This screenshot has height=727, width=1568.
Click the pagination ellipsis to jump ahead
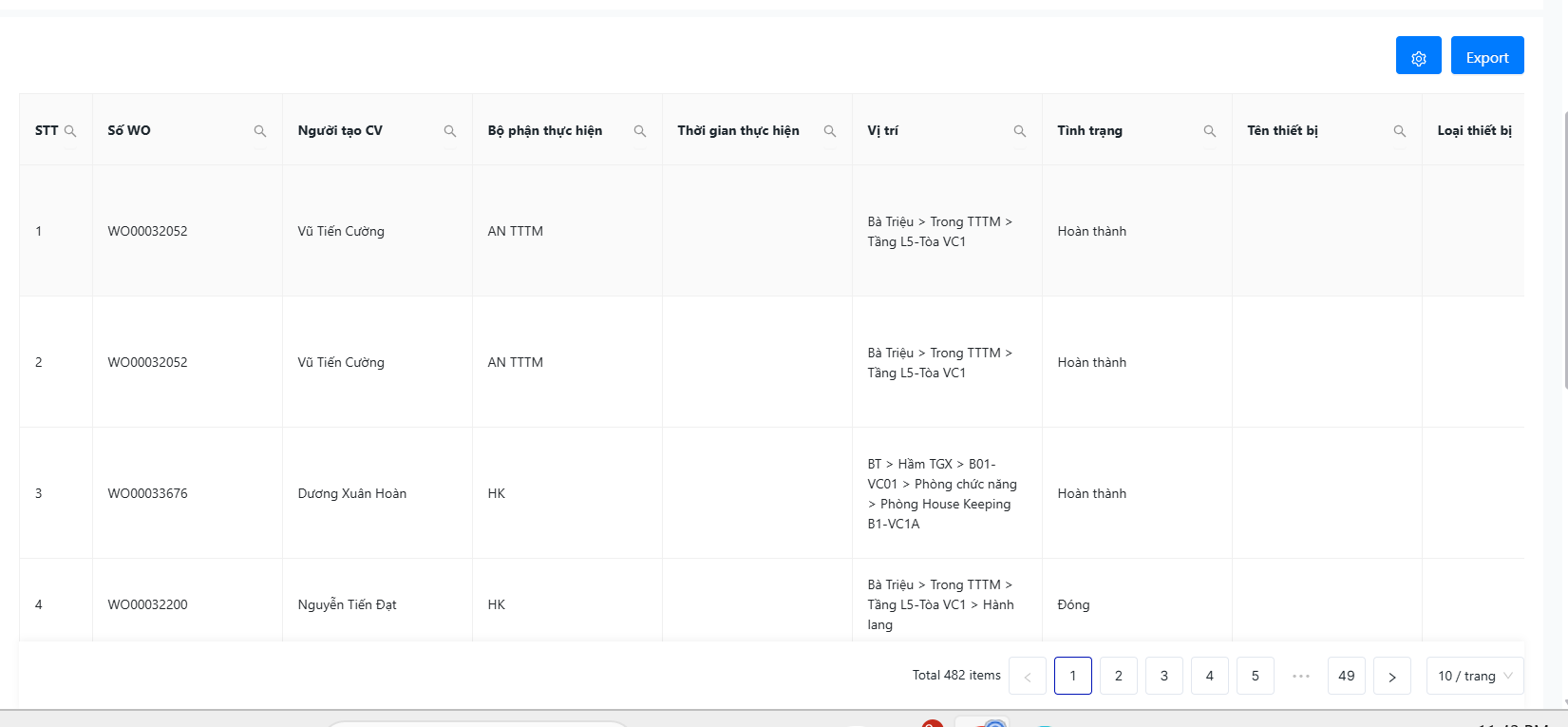(1300, 676)
